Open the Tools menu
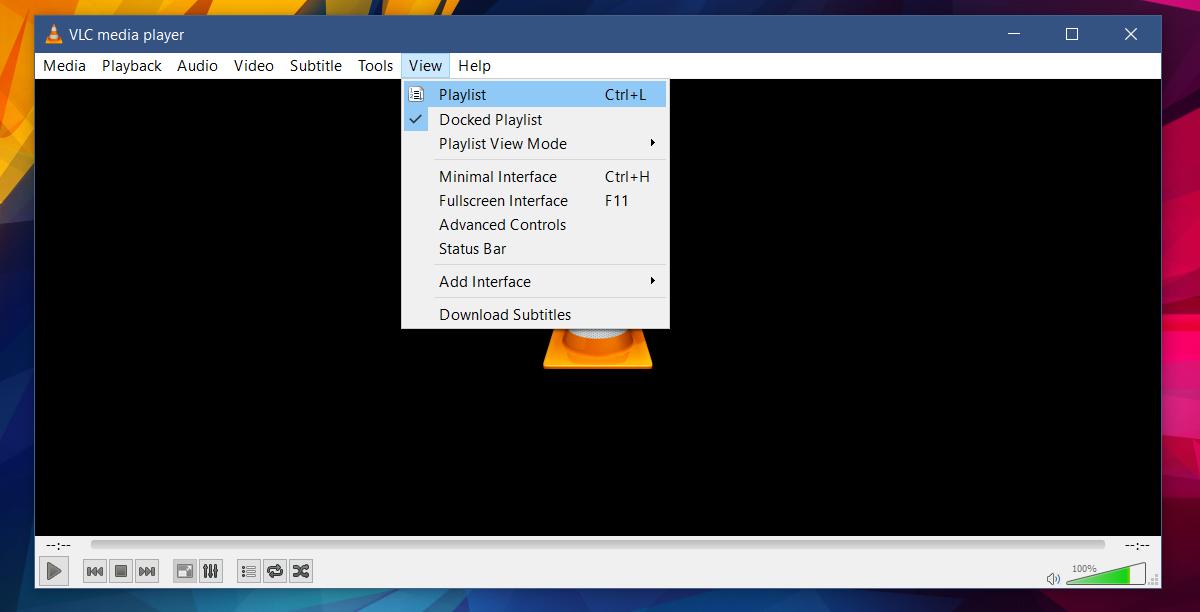The height and width of the screenshot is (612, 1200). (x=376, y=66)
